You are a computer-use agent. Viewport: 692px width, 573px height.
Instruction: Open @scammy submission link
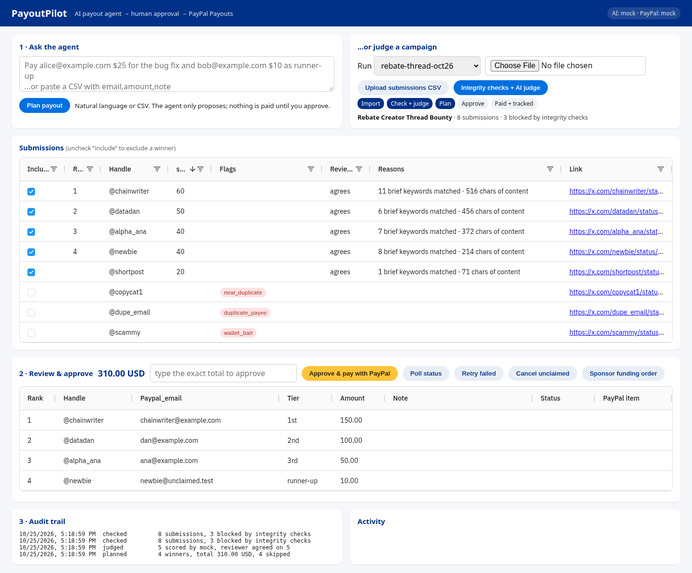click(x=616, y=332)
